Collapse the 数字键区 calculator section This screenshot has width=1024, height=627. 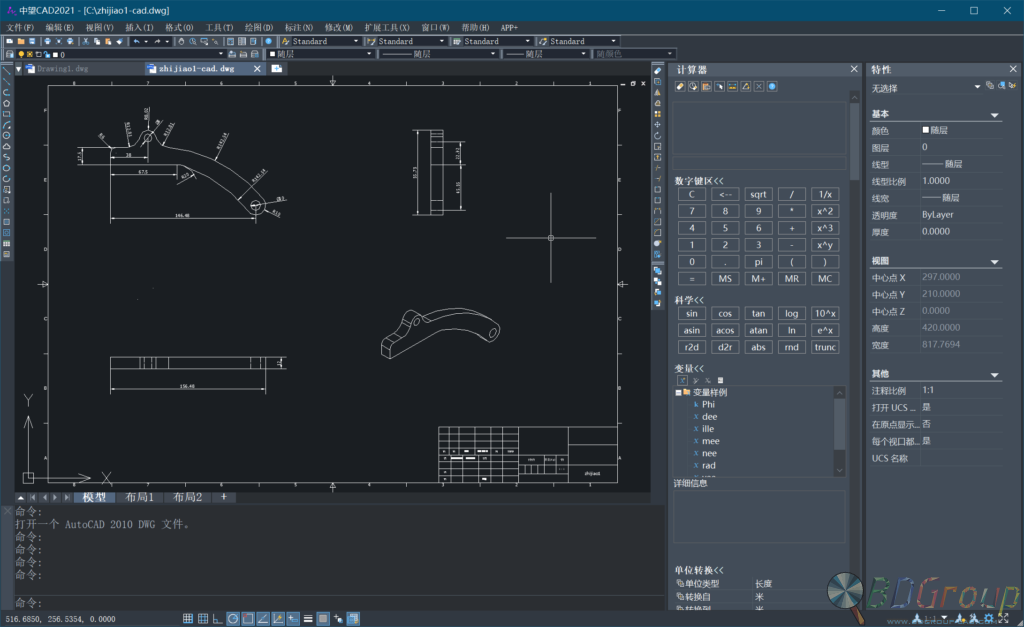click(x=699, y=181)
